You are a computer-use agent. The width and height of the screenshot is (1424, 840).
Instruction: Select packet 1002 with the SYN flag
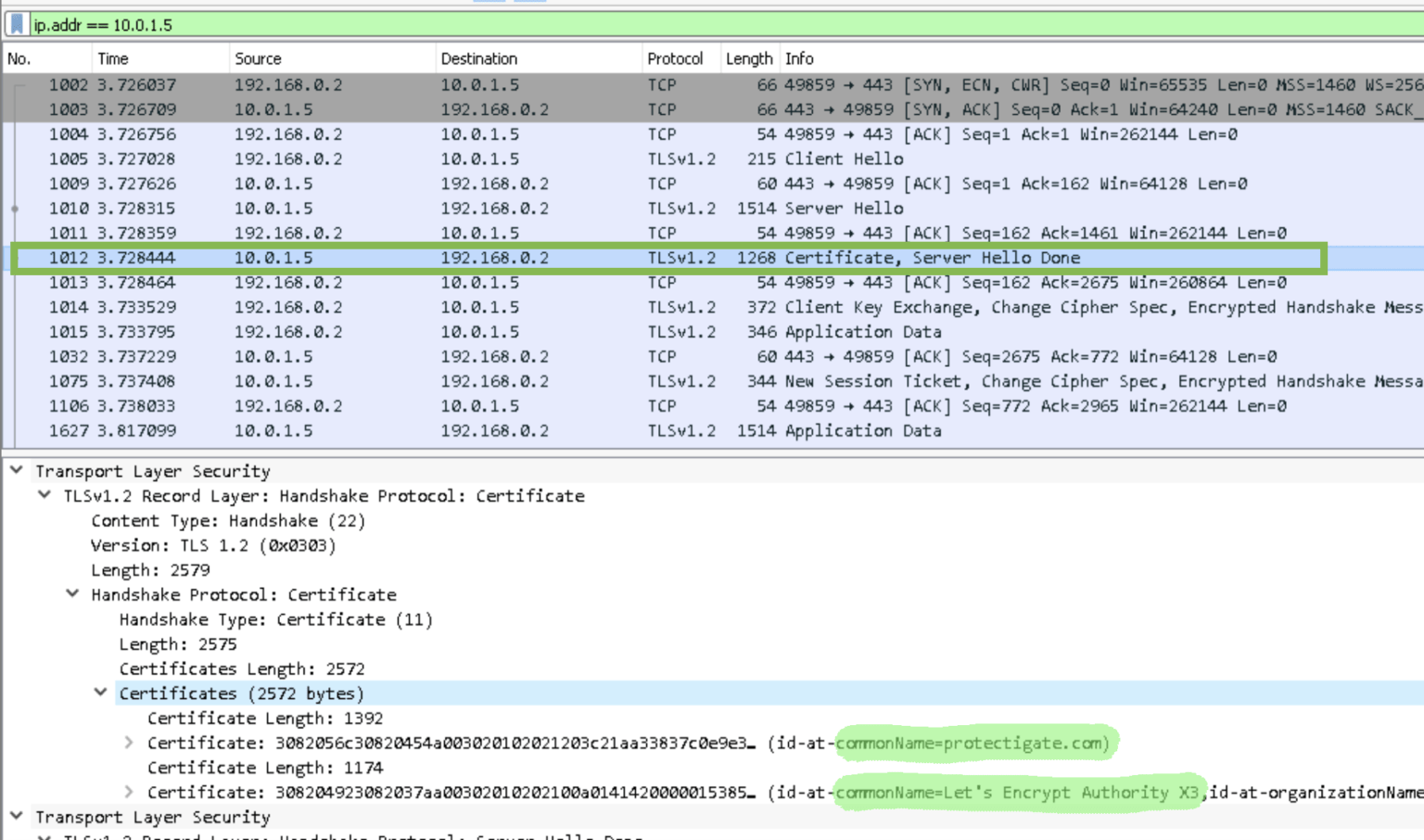[371, 84]
